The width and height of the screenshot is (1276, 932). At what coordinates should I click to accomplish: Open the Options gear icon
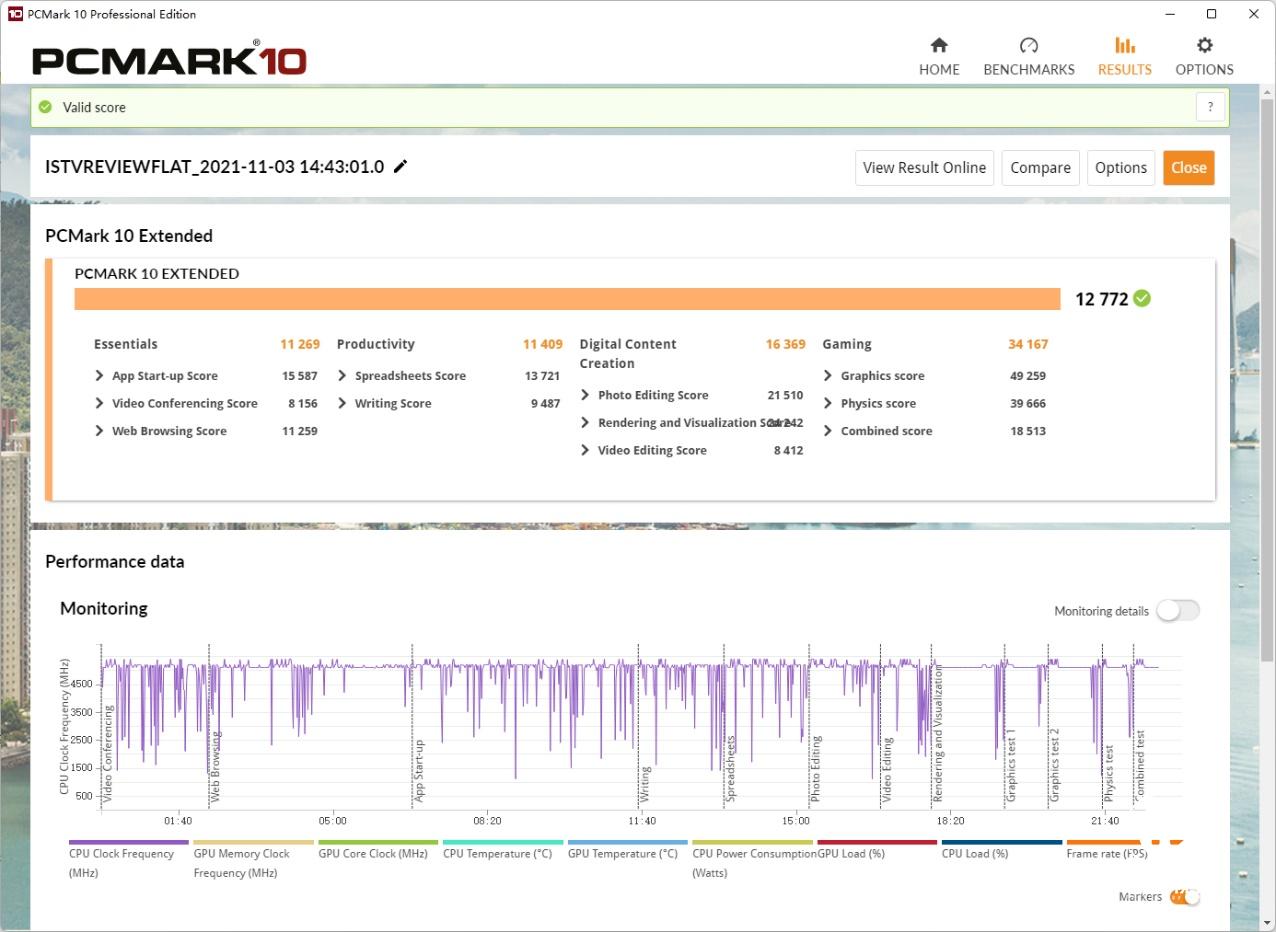[x=1204, y=46]
